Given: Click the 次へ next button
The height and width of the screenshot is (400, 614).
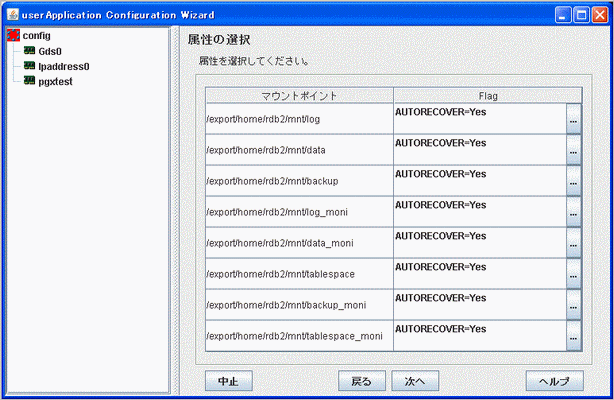Looking at the screenshot, I should click(415, 381).
